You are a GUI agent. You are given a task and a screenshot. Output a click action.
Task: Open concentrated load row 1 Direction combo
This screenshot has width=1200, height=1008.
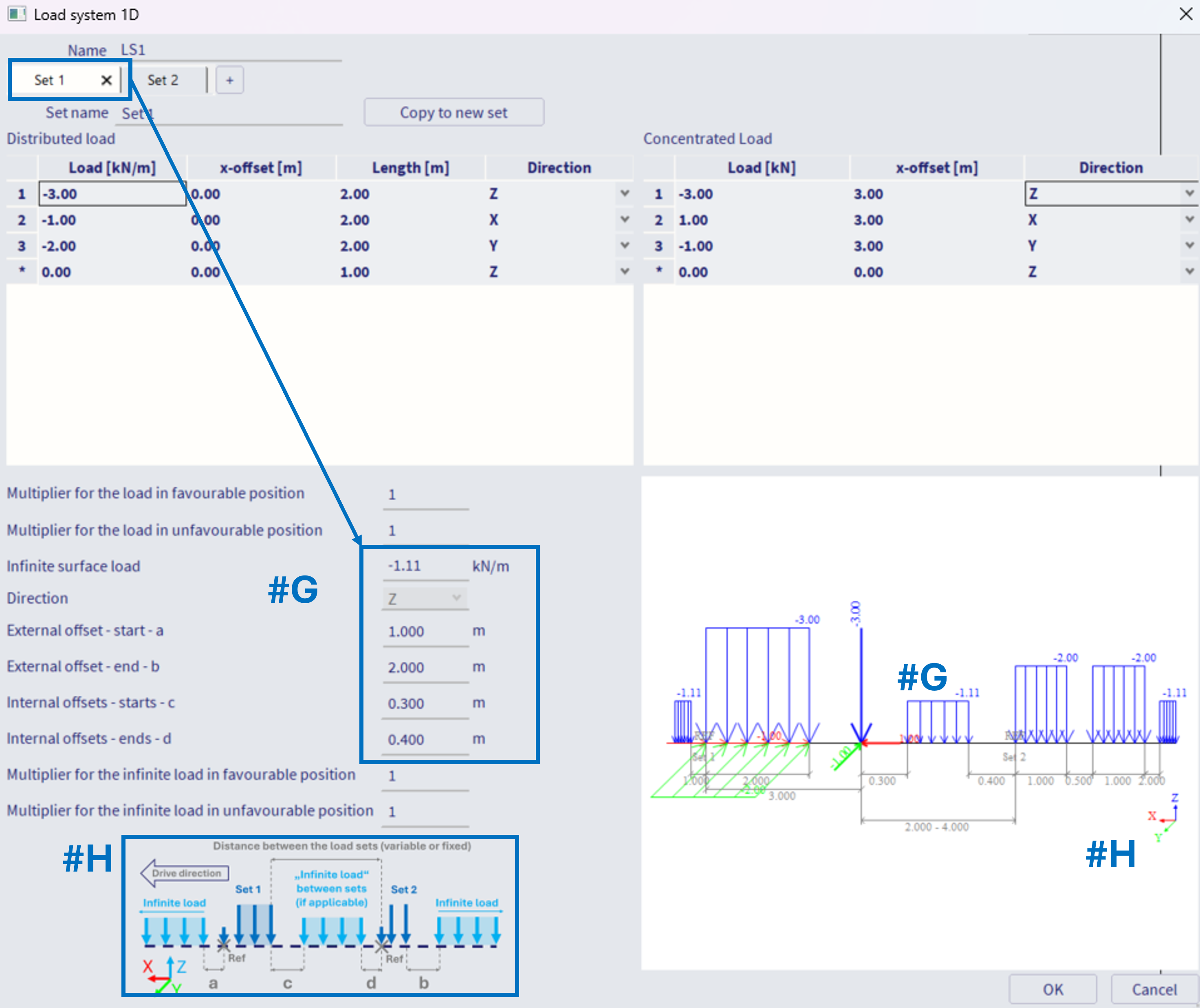click(1189, 194)
